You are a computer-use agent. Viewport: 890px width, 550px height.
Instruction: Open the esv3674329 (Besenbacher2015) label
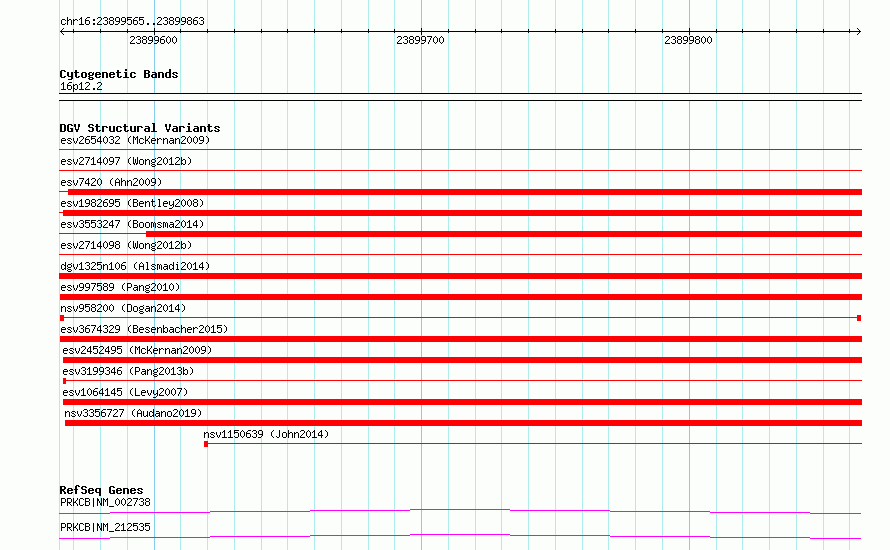[144, 329]
